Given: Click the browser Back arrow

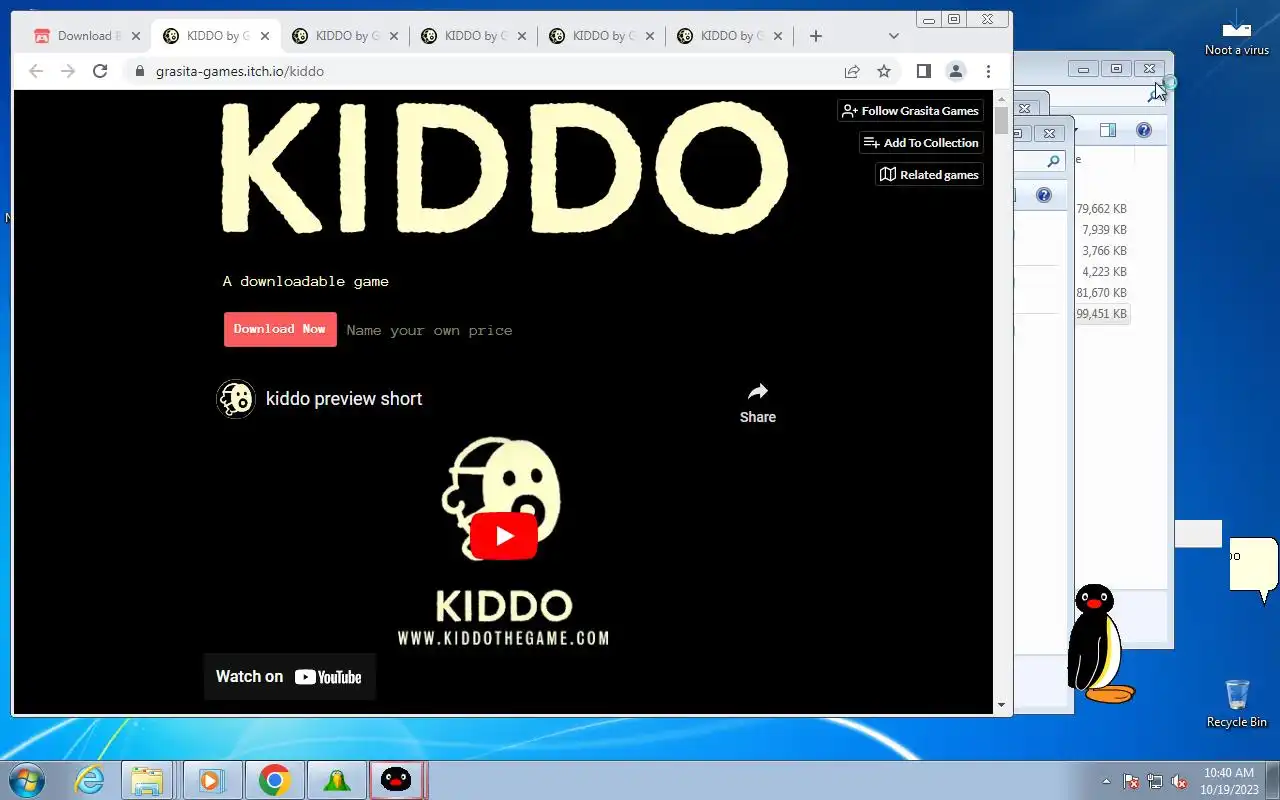Looking at the screenshot, I should 36,71.
